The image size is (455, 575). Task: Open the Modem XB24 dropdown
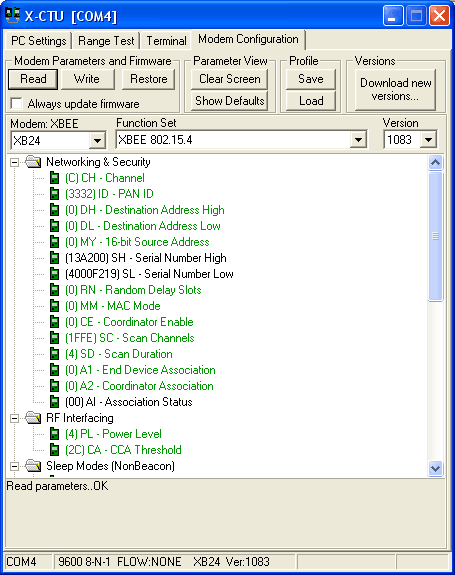coord(97,140)
